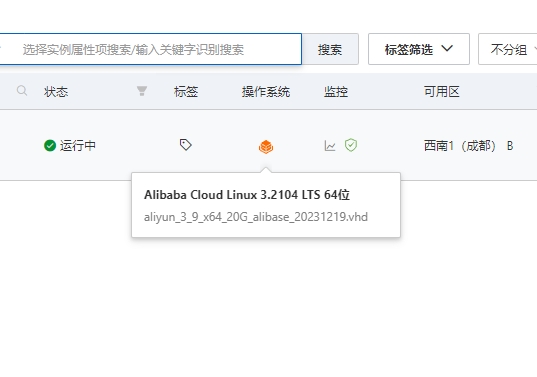This screenshot has width=537, height=377.
Task: Click the 可用区 column header
Action: pos(441,91)
